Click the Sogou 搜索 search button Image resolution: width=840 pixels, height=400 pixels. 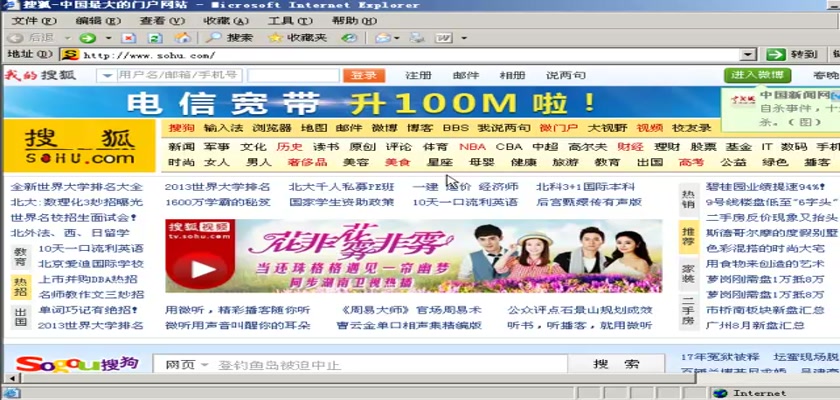[616, 365]
